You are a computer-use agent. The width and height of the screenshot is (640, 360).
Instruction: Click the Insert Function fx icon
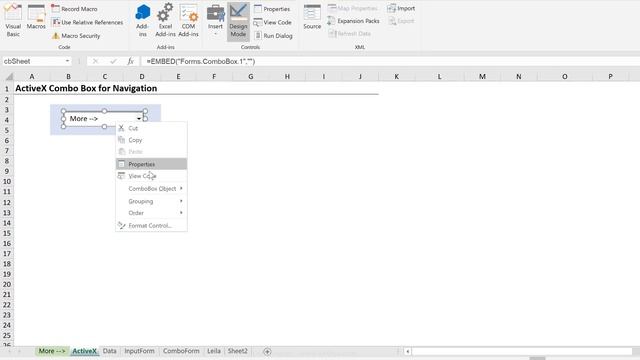pos(130,61)
